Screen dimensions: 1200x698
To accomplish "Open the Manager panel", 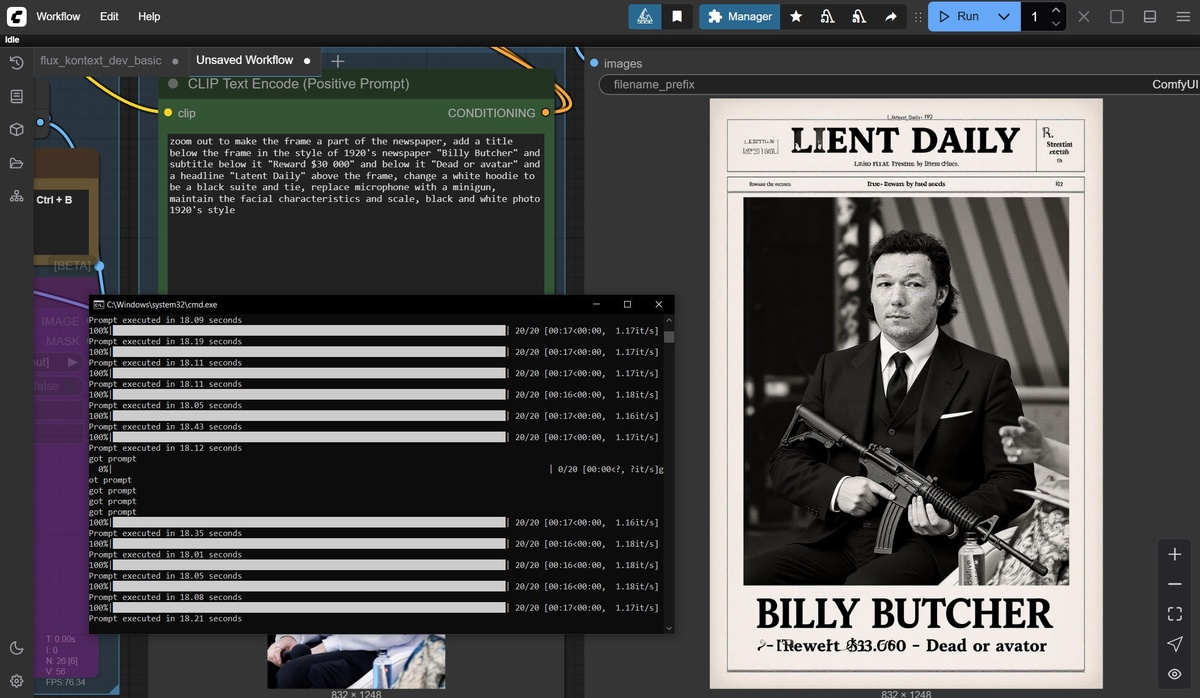I will tap(739, 17).
